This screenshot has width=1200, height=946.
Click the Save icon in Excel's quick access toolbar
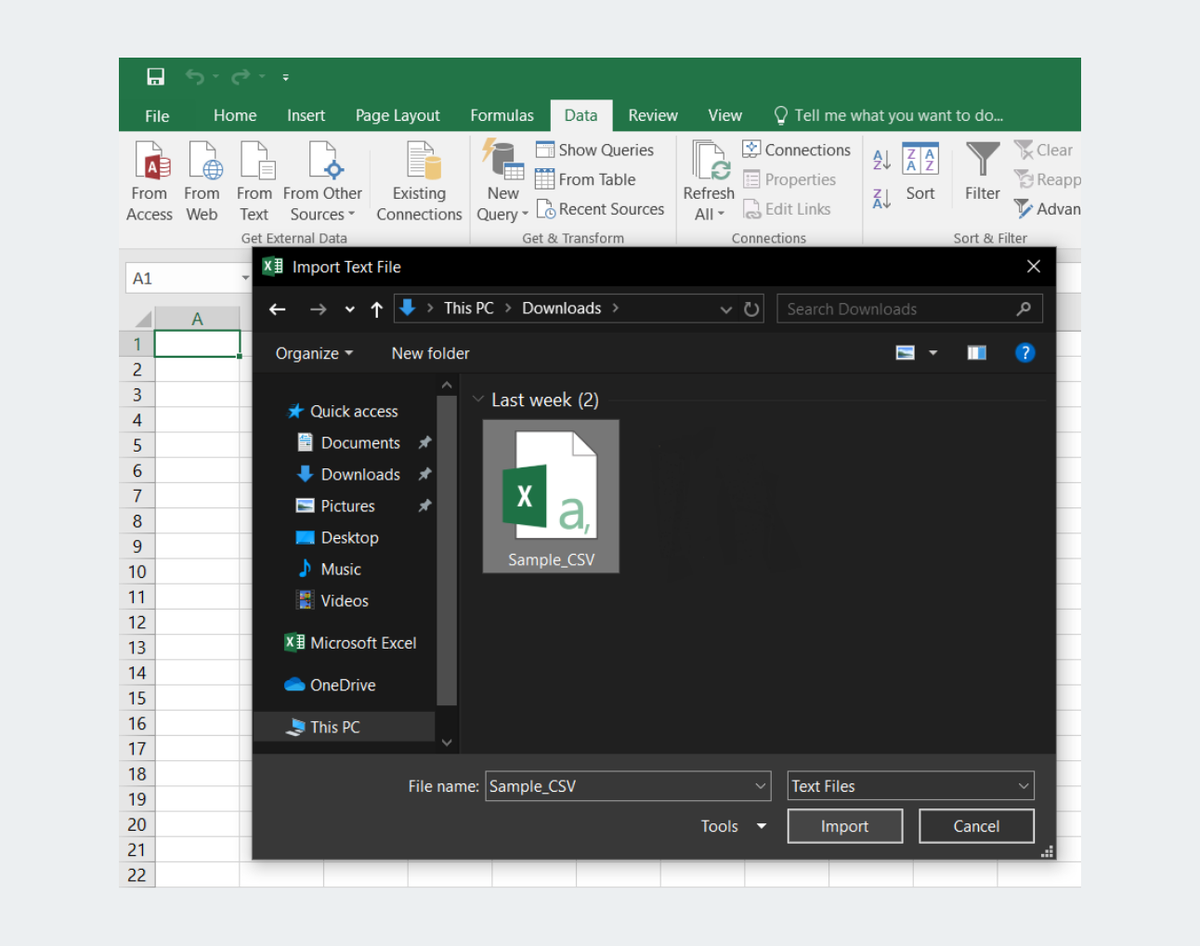pyautogui.click(x=156, y=77)
